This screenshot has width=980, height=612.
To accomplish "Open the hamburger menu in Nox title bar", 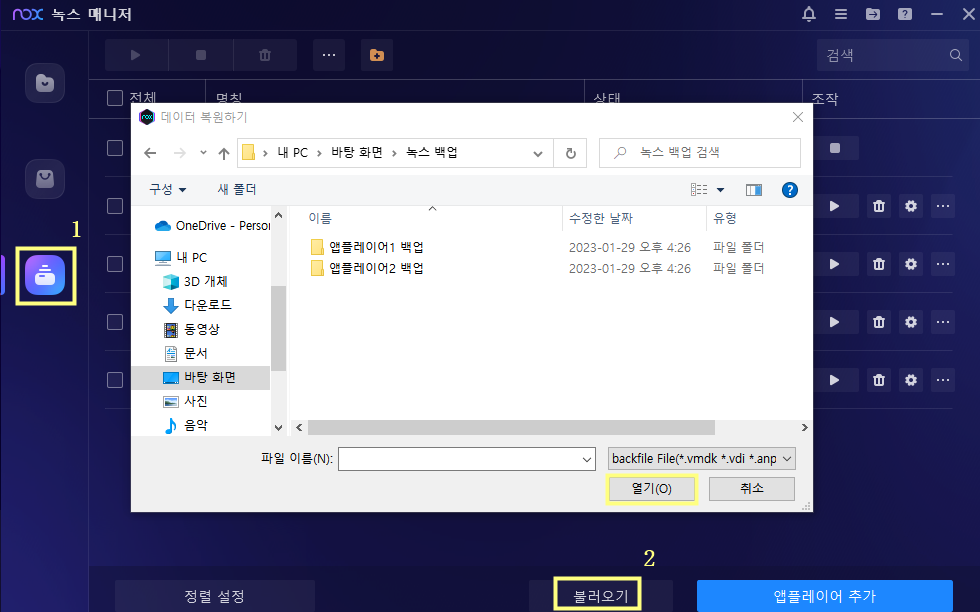I will point(841,14).
